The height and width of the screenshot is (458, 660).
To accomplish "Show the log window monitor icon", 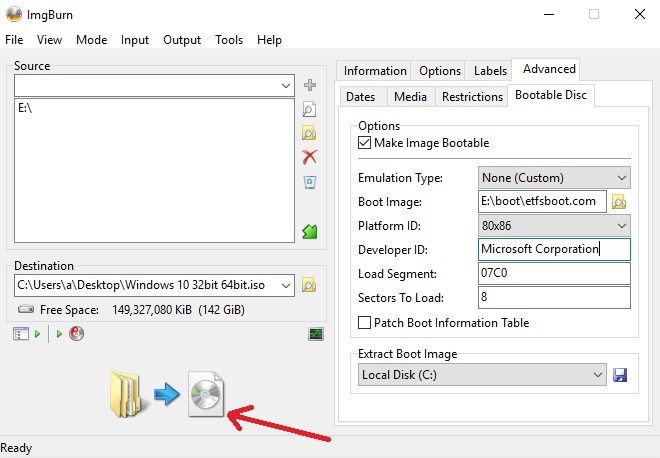I will pos(316,334).
